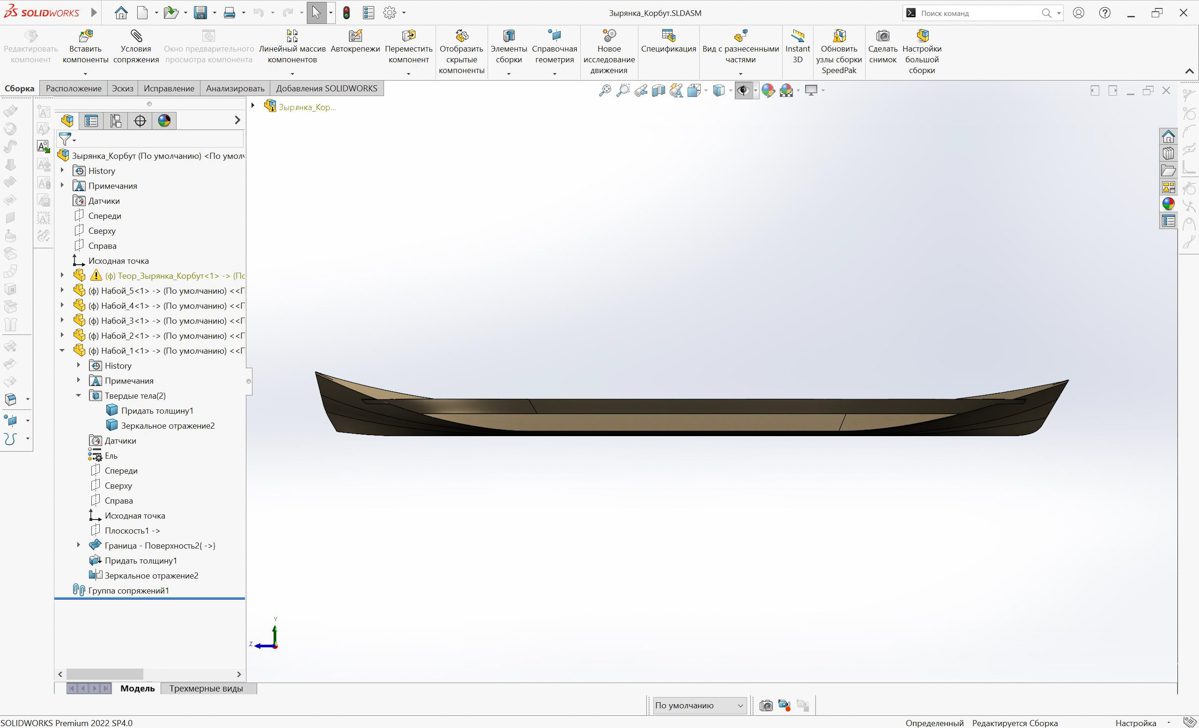Expand the Набой_5 component in tree
The height and width of the screenshot is (728, 1199).
[x=62, y=291]
